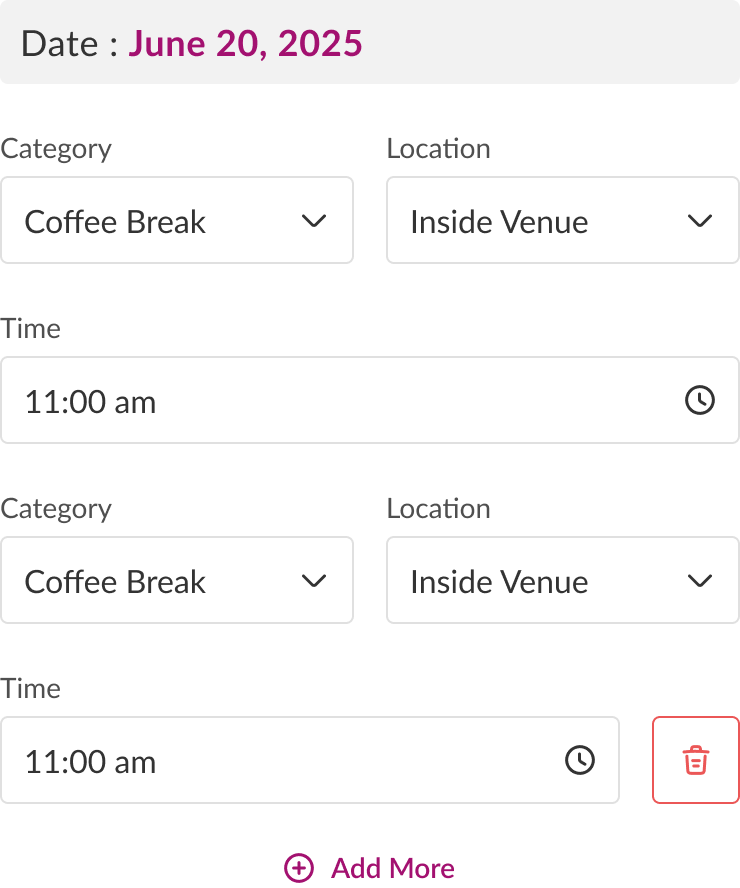The height and width of the screenshot is (888, 740).
Task: Click the chevron arrow in the first Category dropdown
Action: (314, 221)
